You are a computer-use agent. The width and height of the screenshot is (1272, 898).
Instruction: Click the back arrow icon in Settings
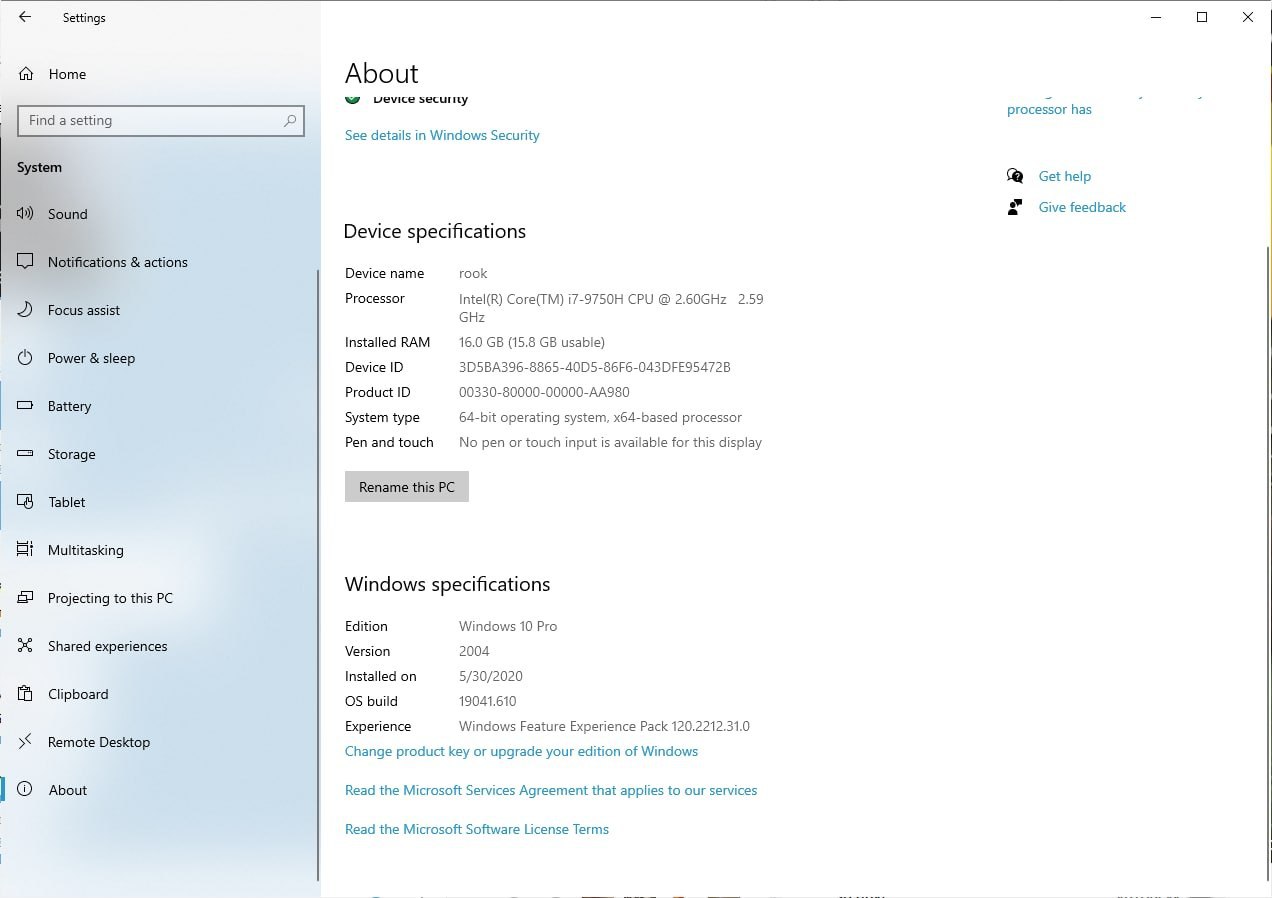(25, 17)
